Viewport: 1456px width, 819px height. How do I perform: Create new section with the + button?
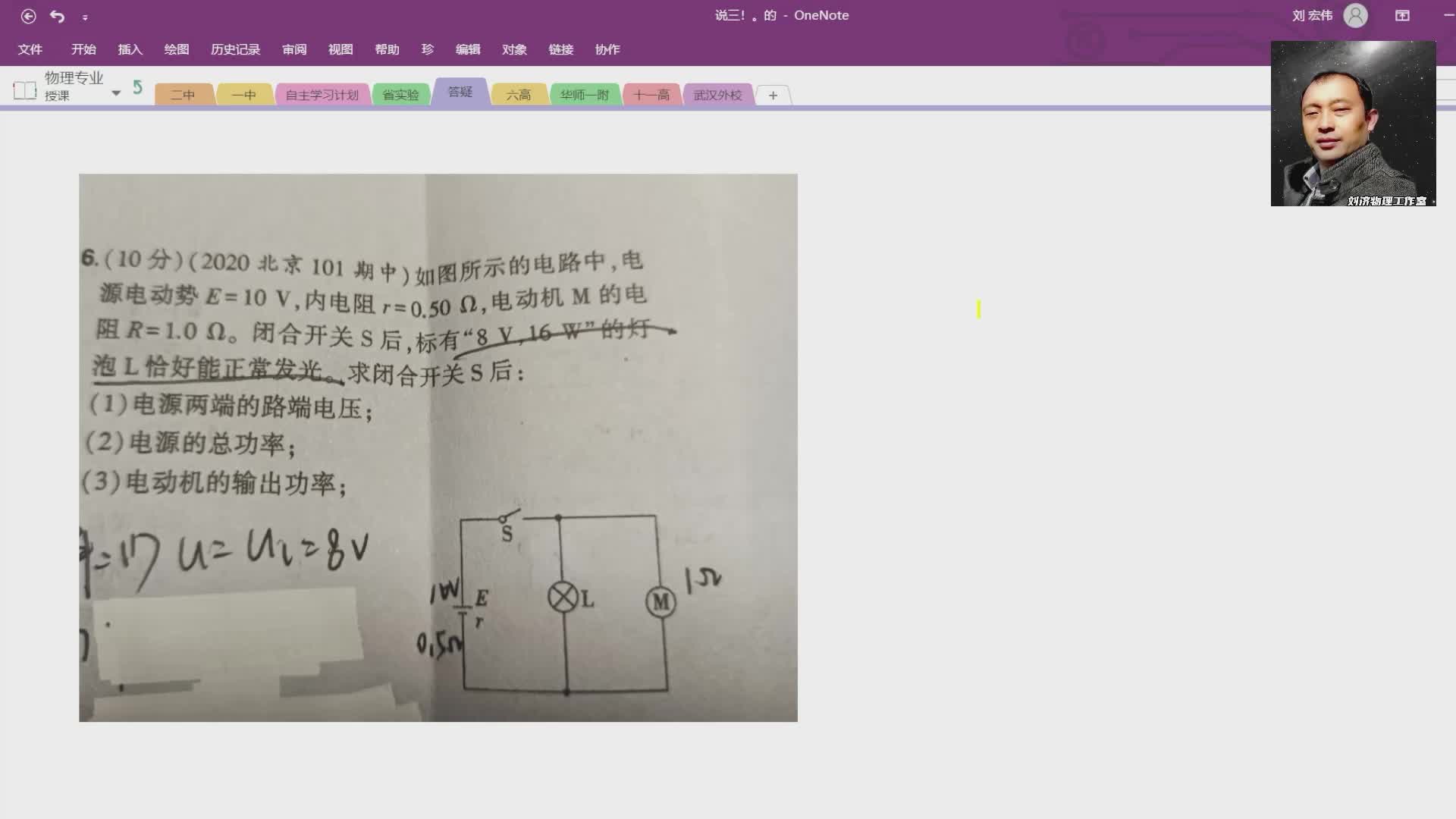(772, 95)
